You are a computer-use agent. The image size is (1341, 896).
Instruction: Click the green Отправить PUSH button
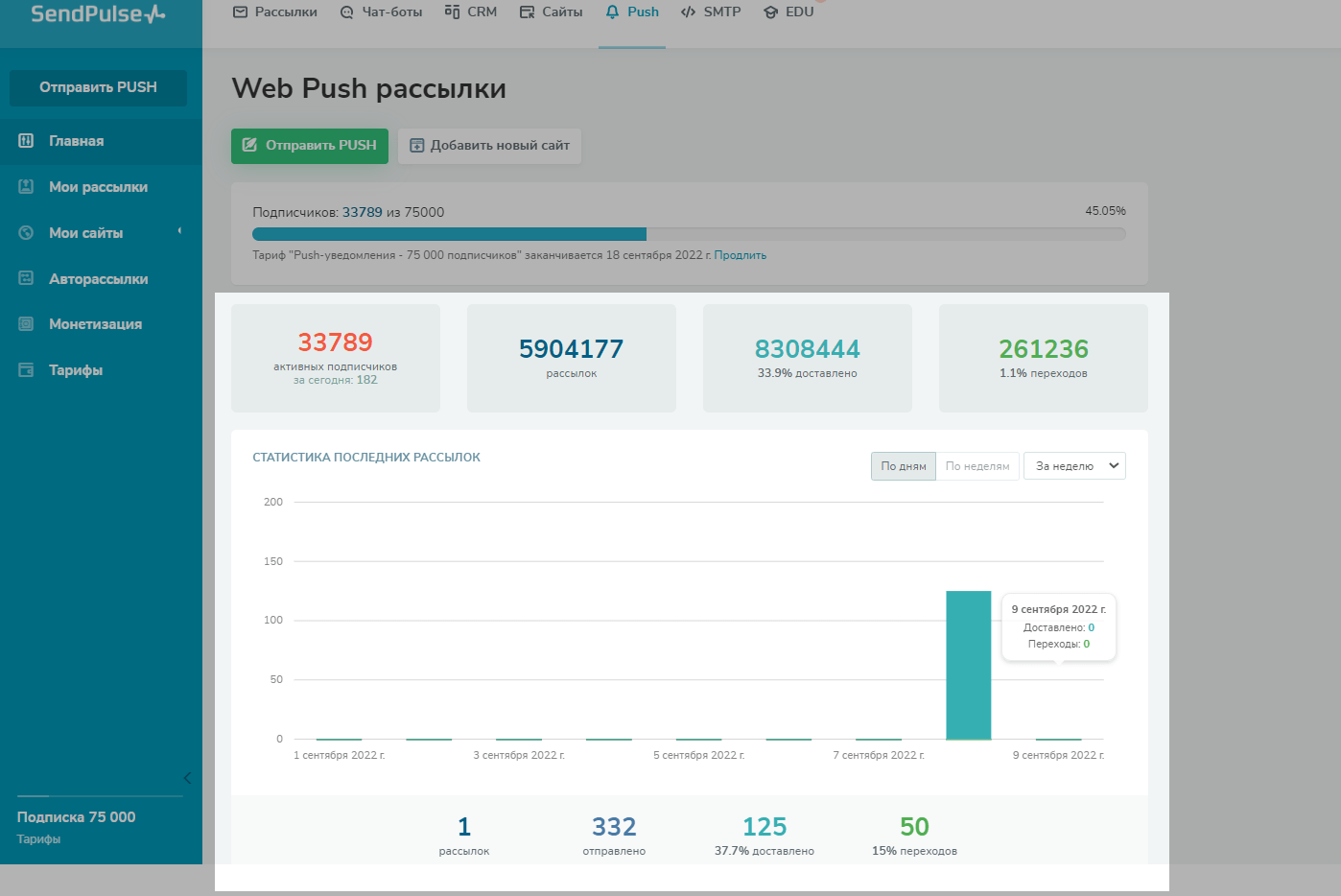310,146
